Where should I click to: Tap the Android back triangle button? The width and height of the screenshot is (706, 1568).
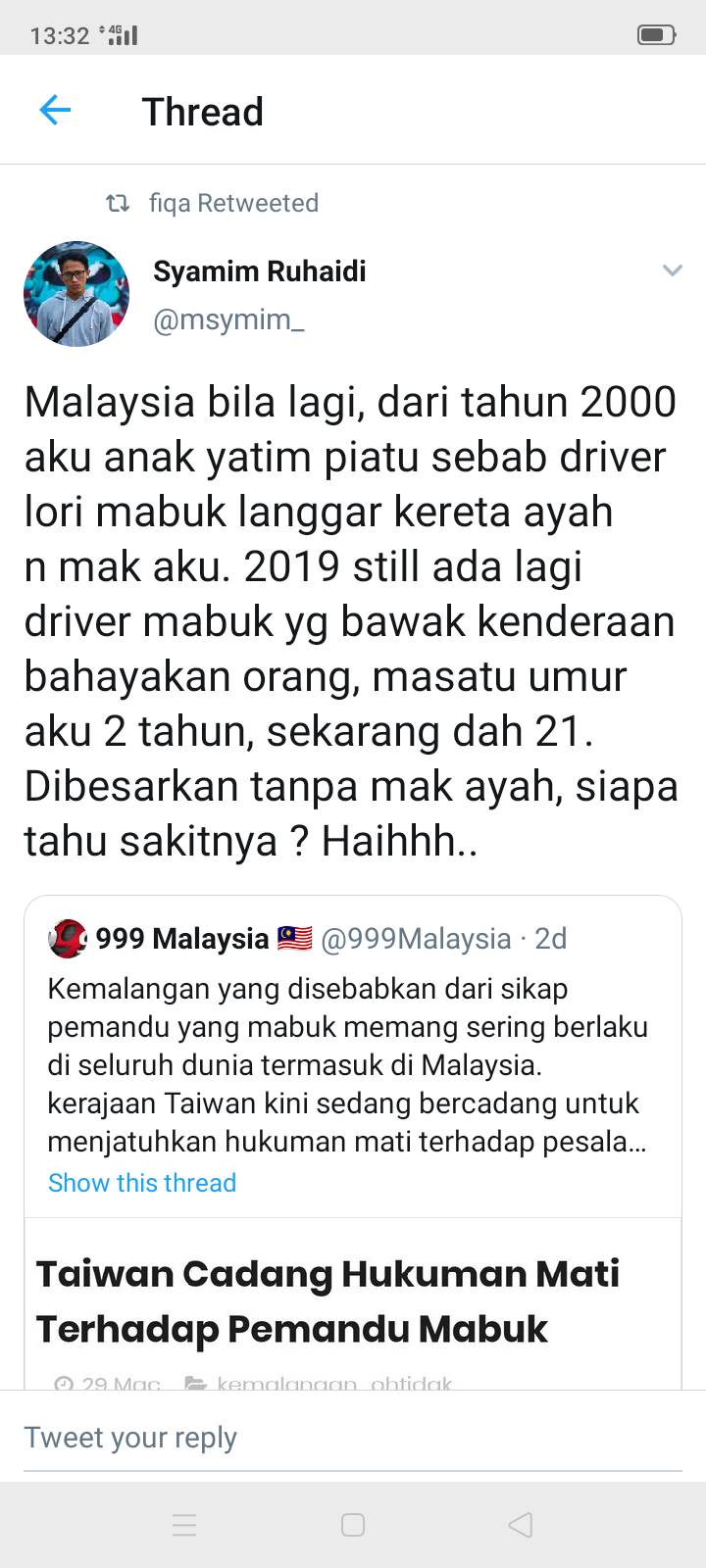point(521,1525)
